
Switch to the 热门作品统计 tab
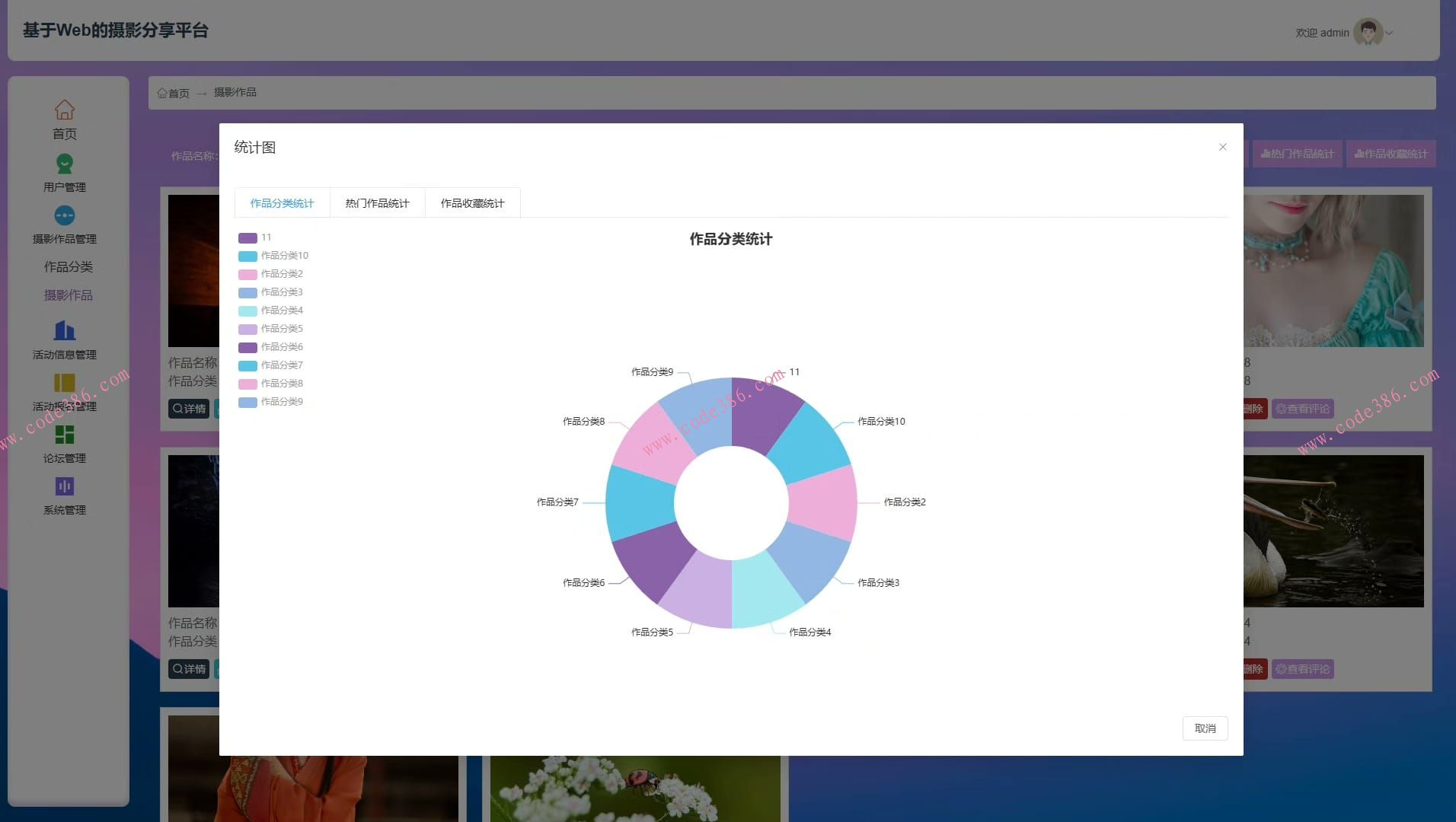click(x=377, y=203)
